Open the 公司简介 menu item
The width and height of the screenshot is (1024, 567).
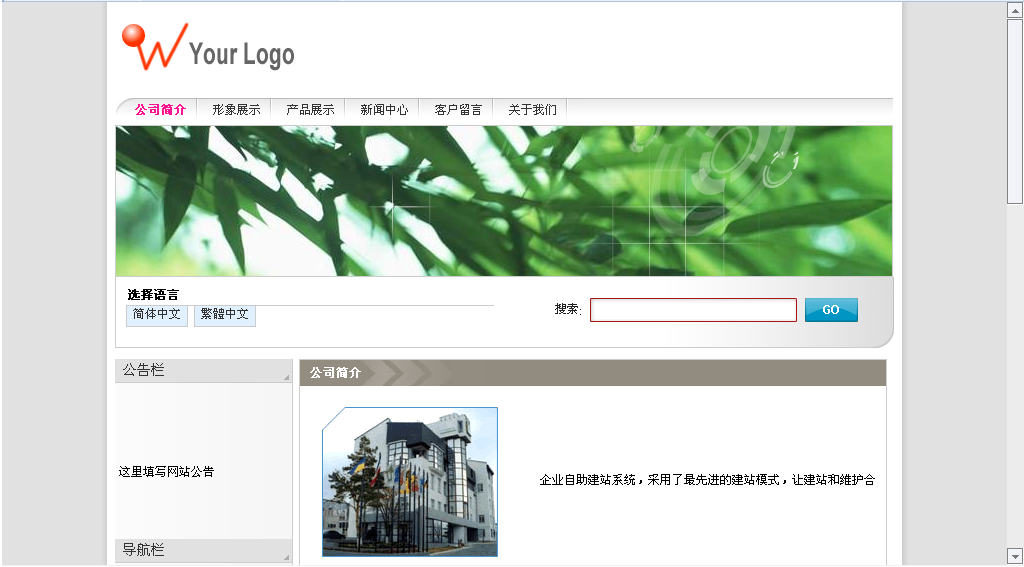click(x=160, y=110)
